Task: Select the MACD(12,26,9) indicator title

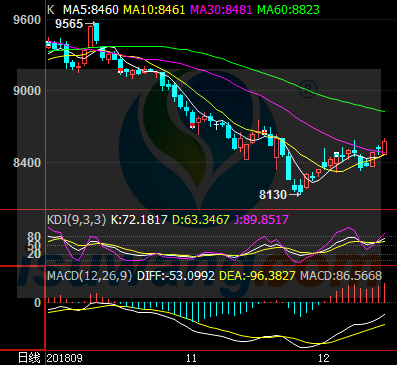Action: point(90,276)
